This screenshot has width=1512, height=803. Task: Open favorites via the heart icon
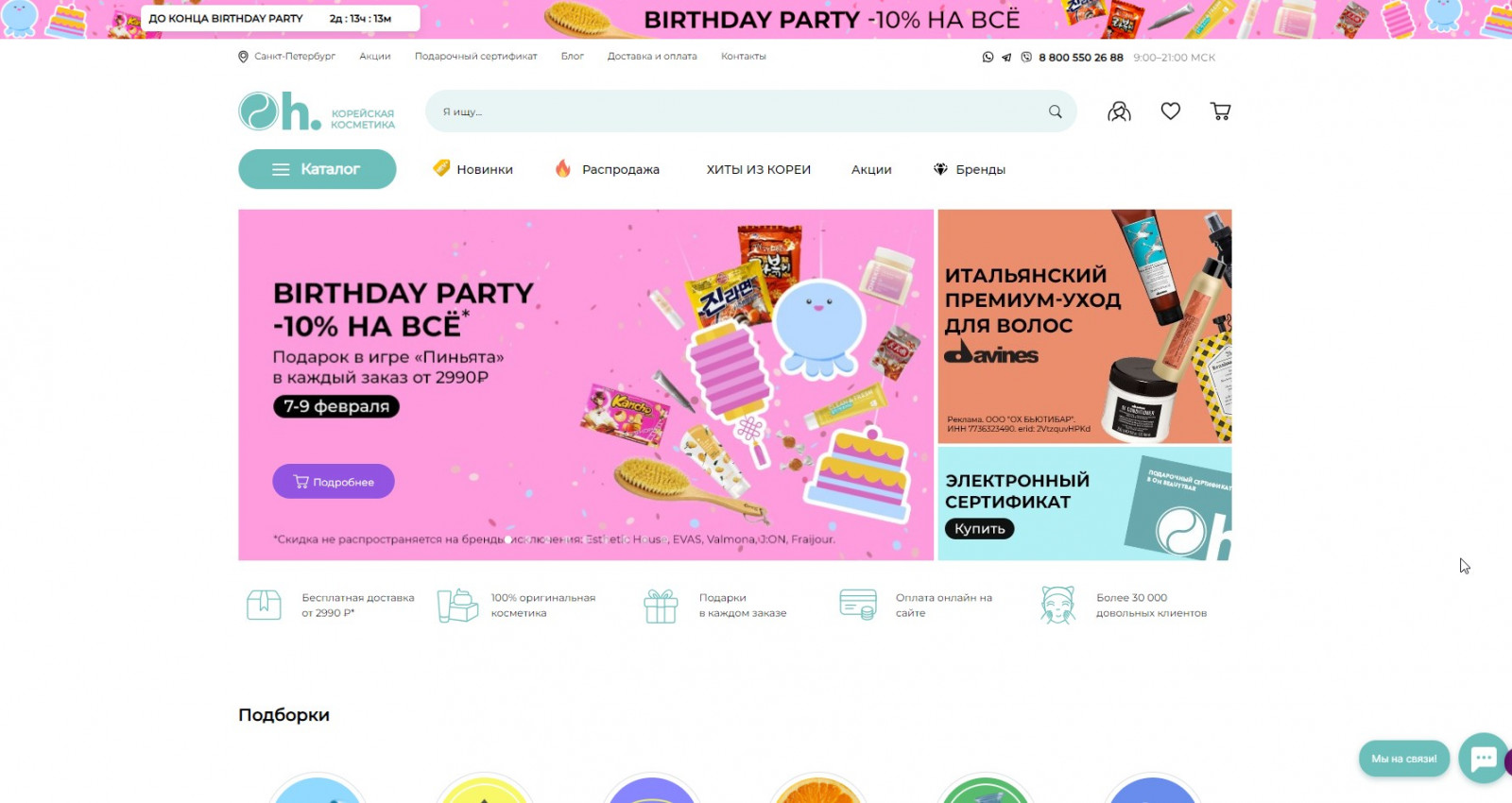(1170, 111)
